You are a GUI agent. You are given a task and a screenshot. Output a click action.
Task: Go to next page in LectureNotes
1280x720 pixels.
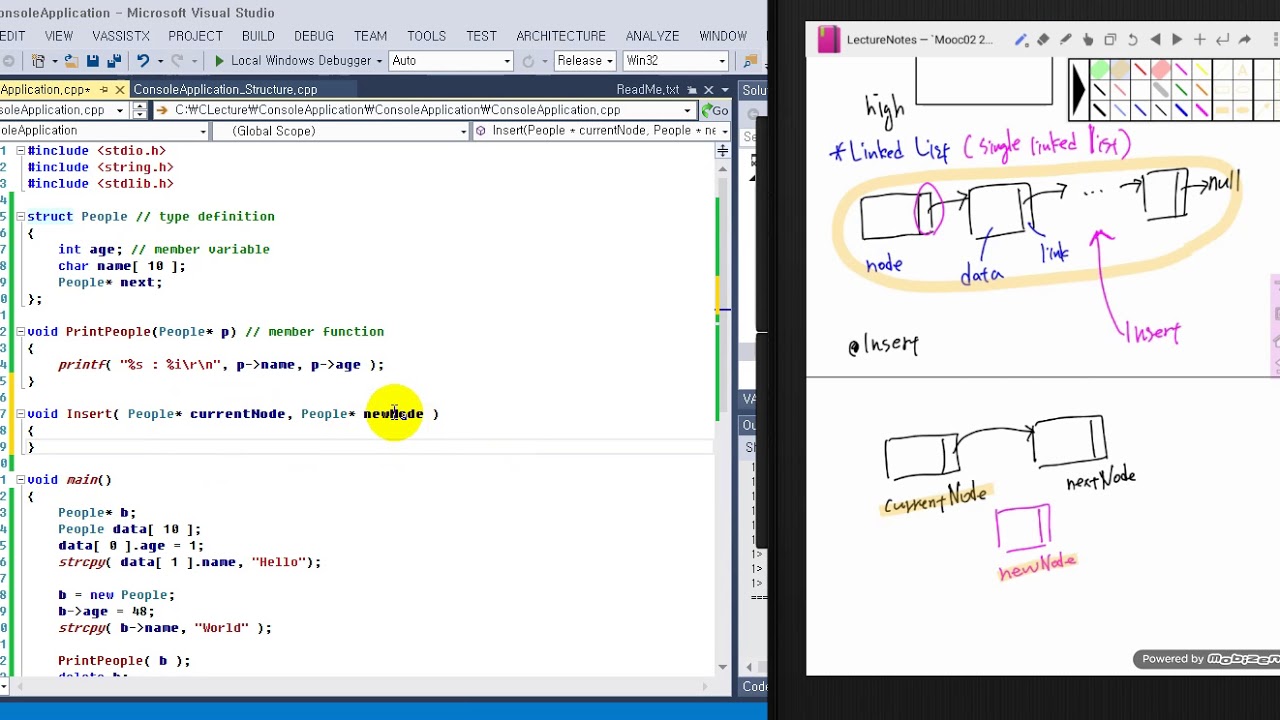pos(1177,40)
